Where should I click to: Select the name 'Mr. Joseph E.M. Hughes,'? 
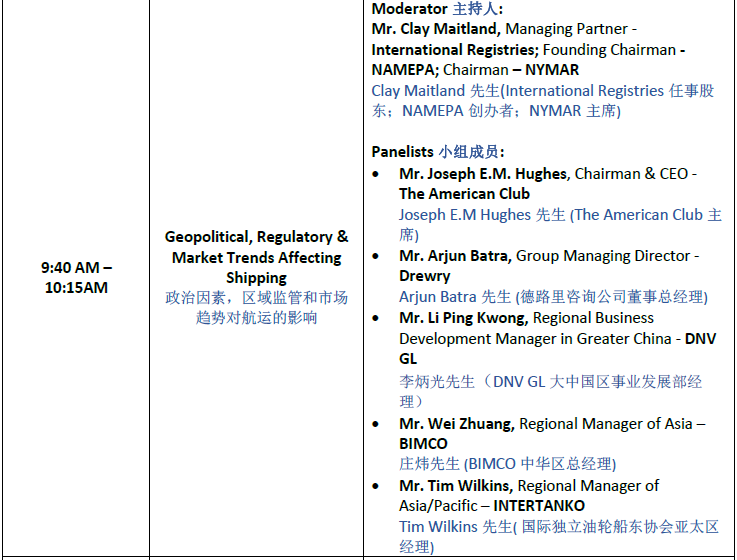[x=485, y=174]
